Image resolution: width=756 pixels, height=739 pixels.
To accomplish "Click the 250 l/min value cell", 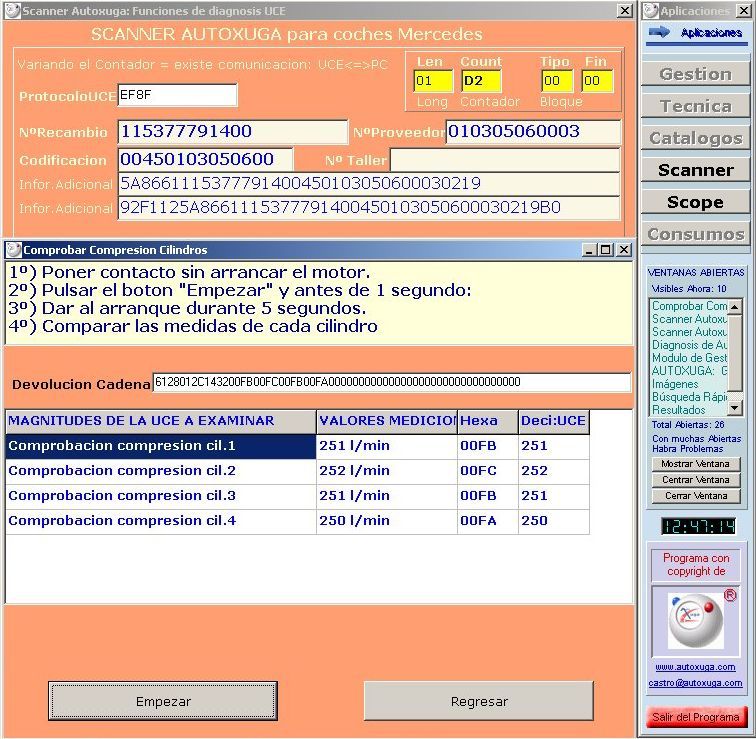I will click(387, 522).
